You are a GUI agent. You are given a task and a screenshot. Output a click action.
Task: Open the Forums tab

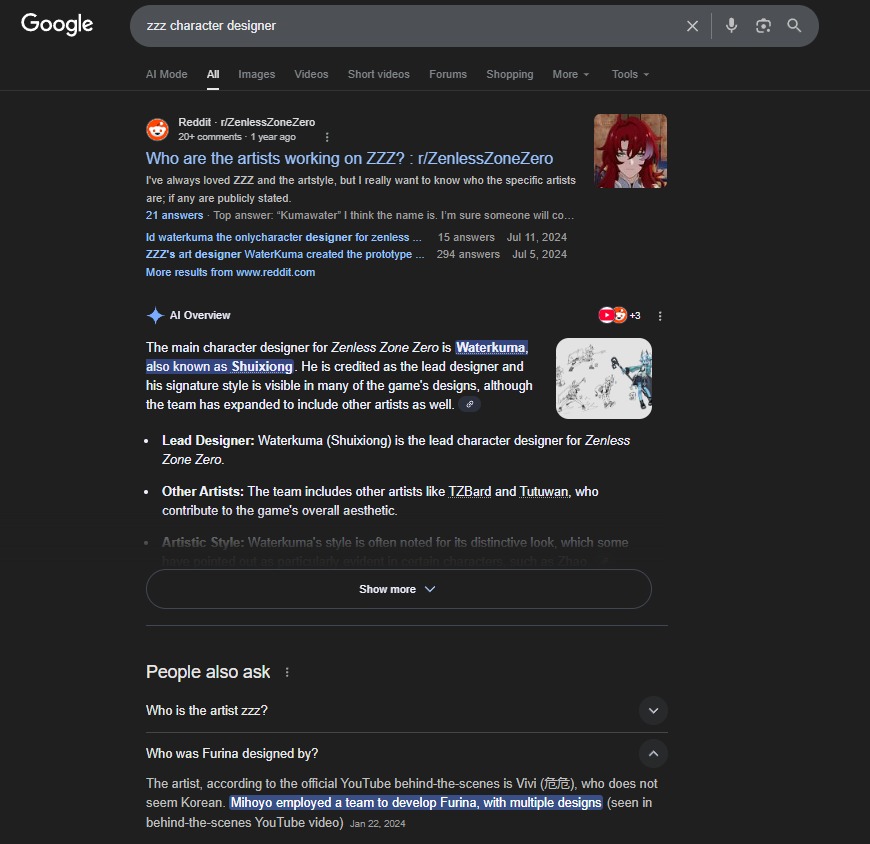(x=448, y=74)
